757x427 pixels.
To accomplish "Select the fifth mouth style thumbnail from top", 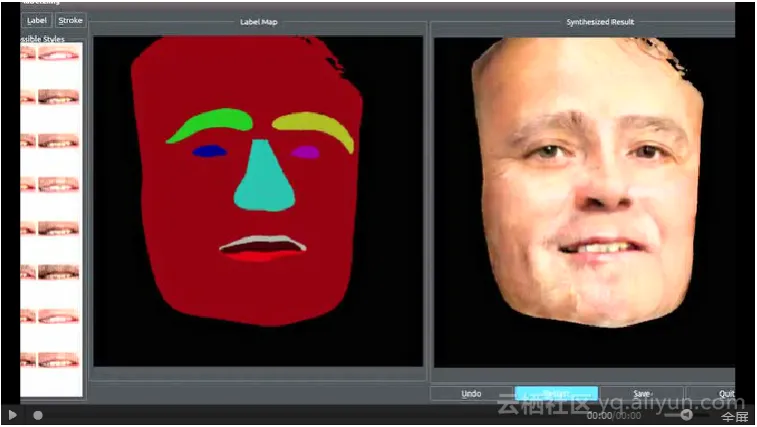I will [58, 228].
